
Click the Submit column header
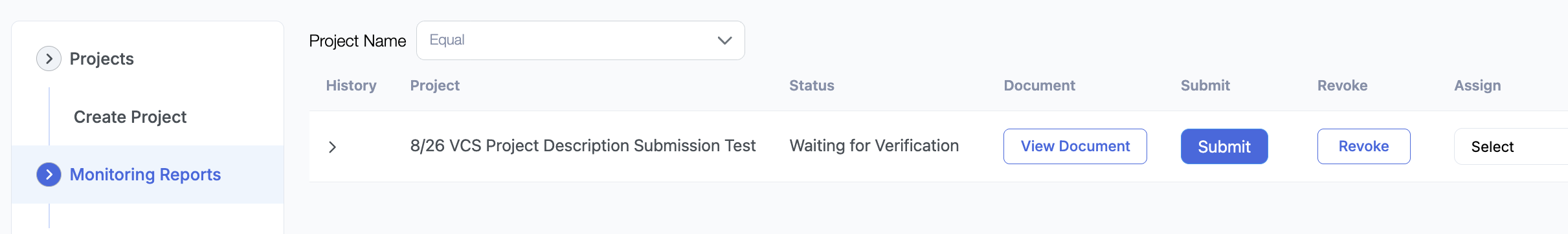click(1205, 85)
